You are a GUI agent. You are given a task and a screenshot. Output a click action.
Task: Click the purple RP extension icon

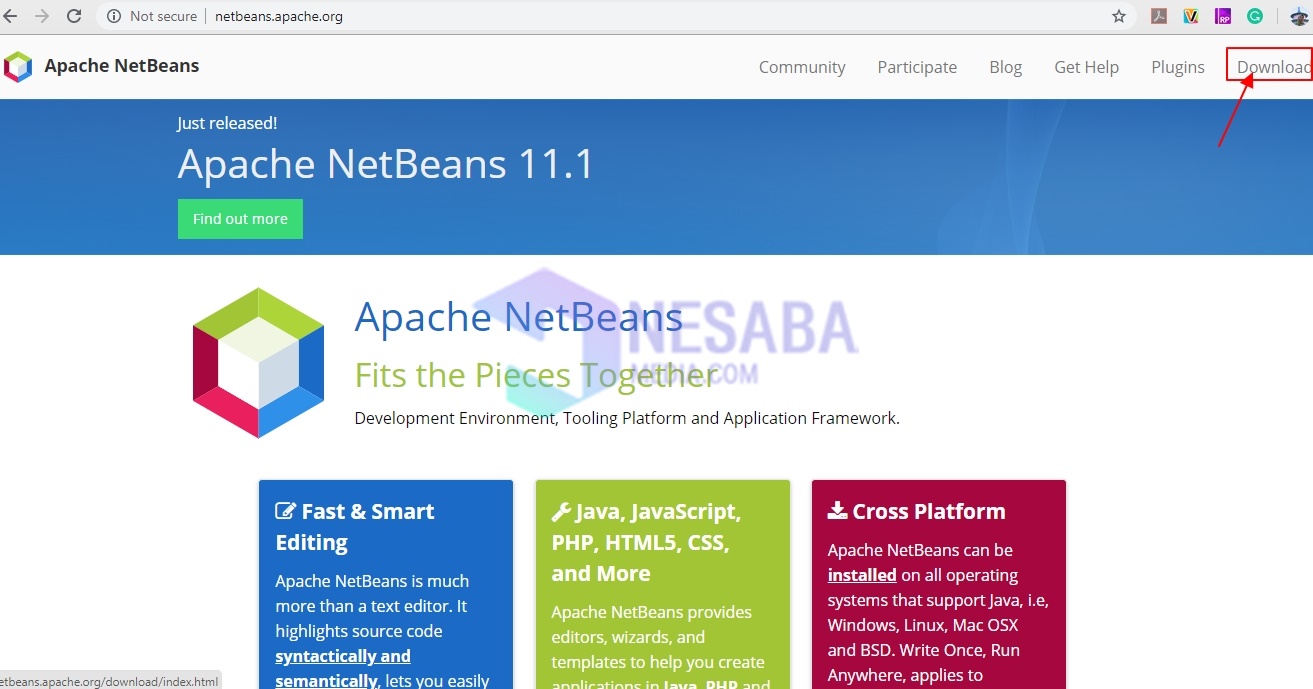pos(1223,16)
